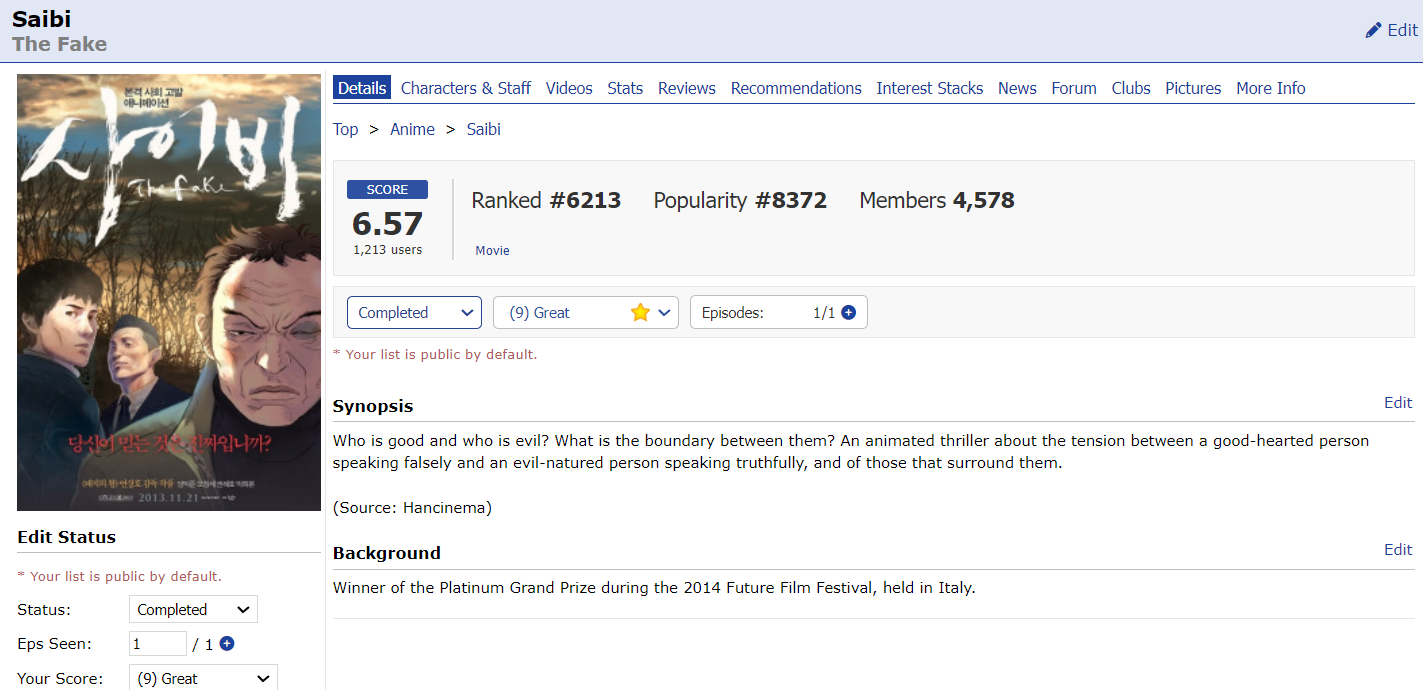Click the Edit Status heading
Image resolution: width=1423 pixels, height=690 pixels.
[x=67, y=537]
